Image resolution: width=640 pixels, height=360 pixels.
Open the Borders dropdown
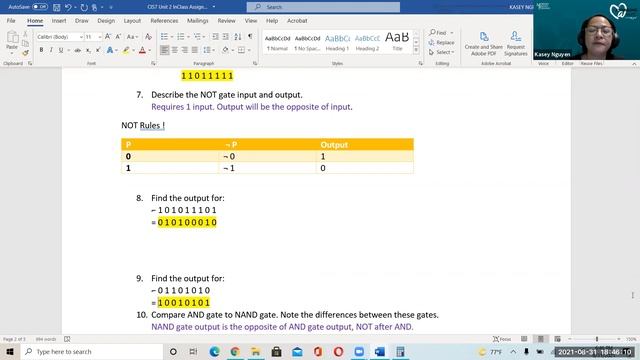point(249,50)
